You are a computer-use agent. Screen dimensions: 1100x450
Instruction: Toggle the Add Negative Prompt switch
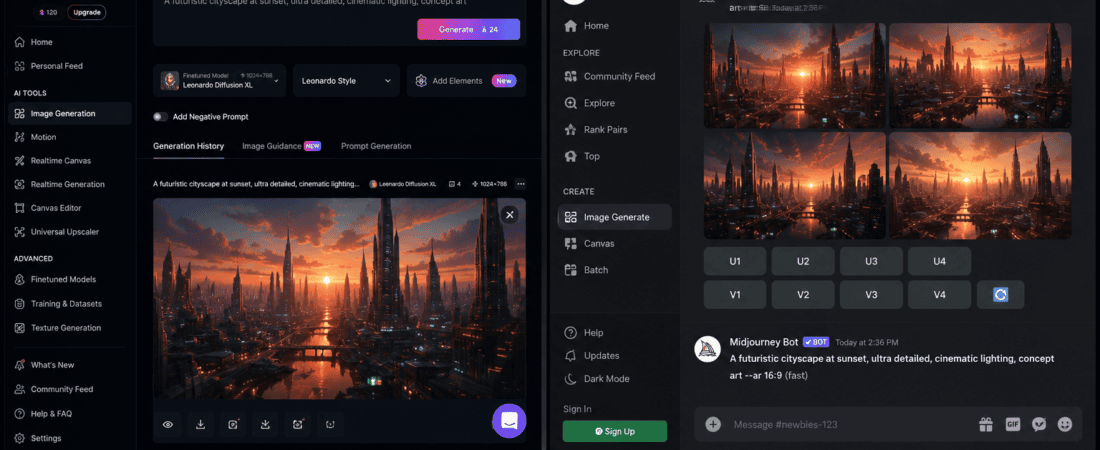(161, 117)
